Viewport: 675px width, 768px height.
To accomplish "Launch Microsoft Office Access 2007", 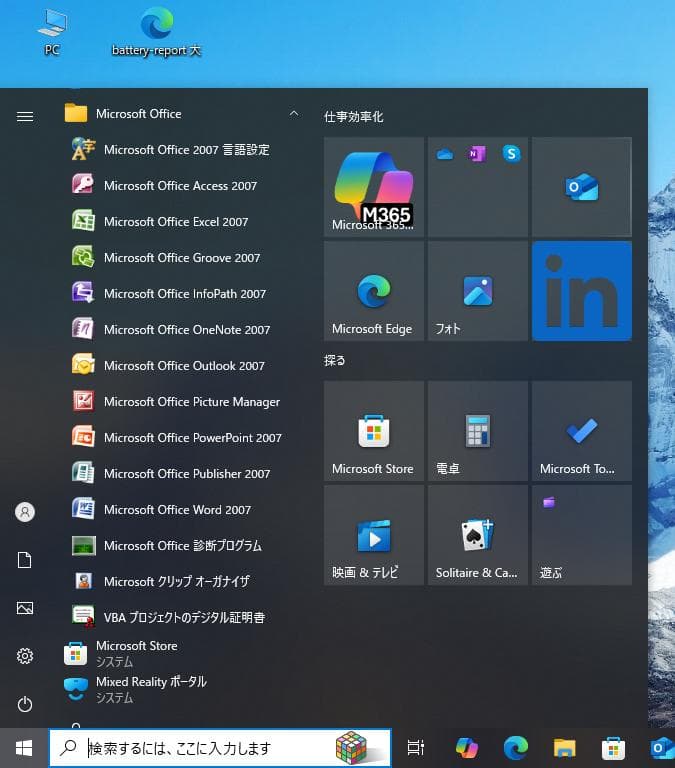I will (x=181, y=186).
